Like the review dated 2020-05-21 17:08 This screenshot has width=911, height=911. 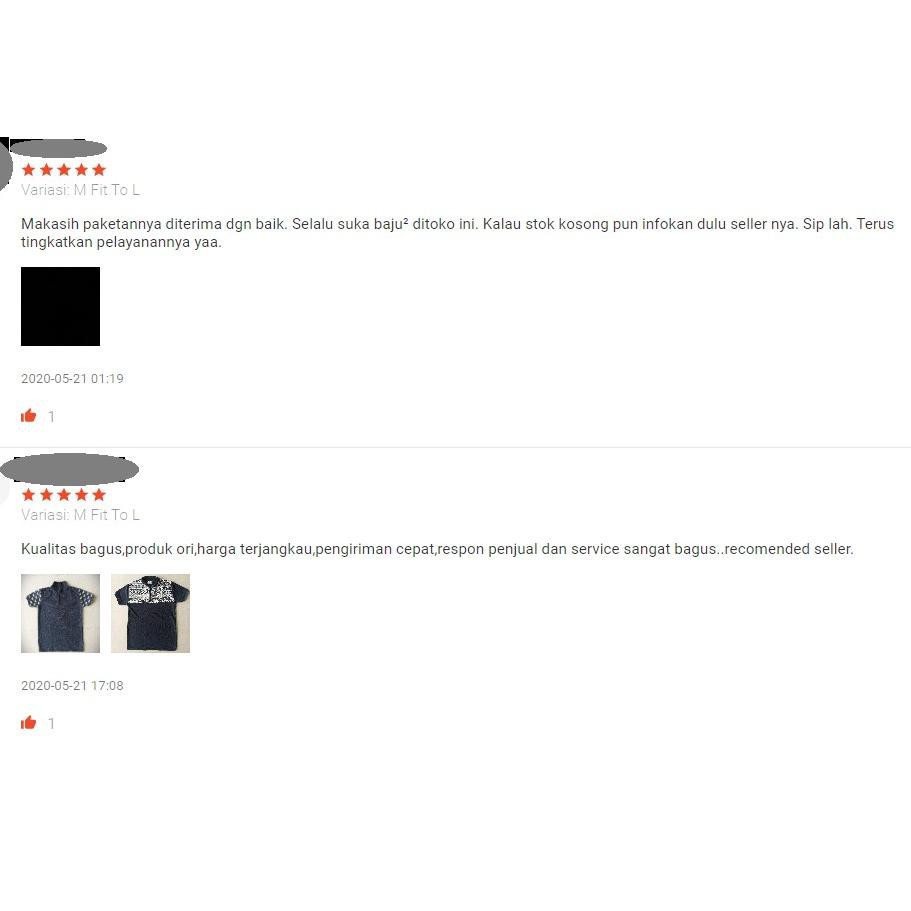click(x=28, y=722)
